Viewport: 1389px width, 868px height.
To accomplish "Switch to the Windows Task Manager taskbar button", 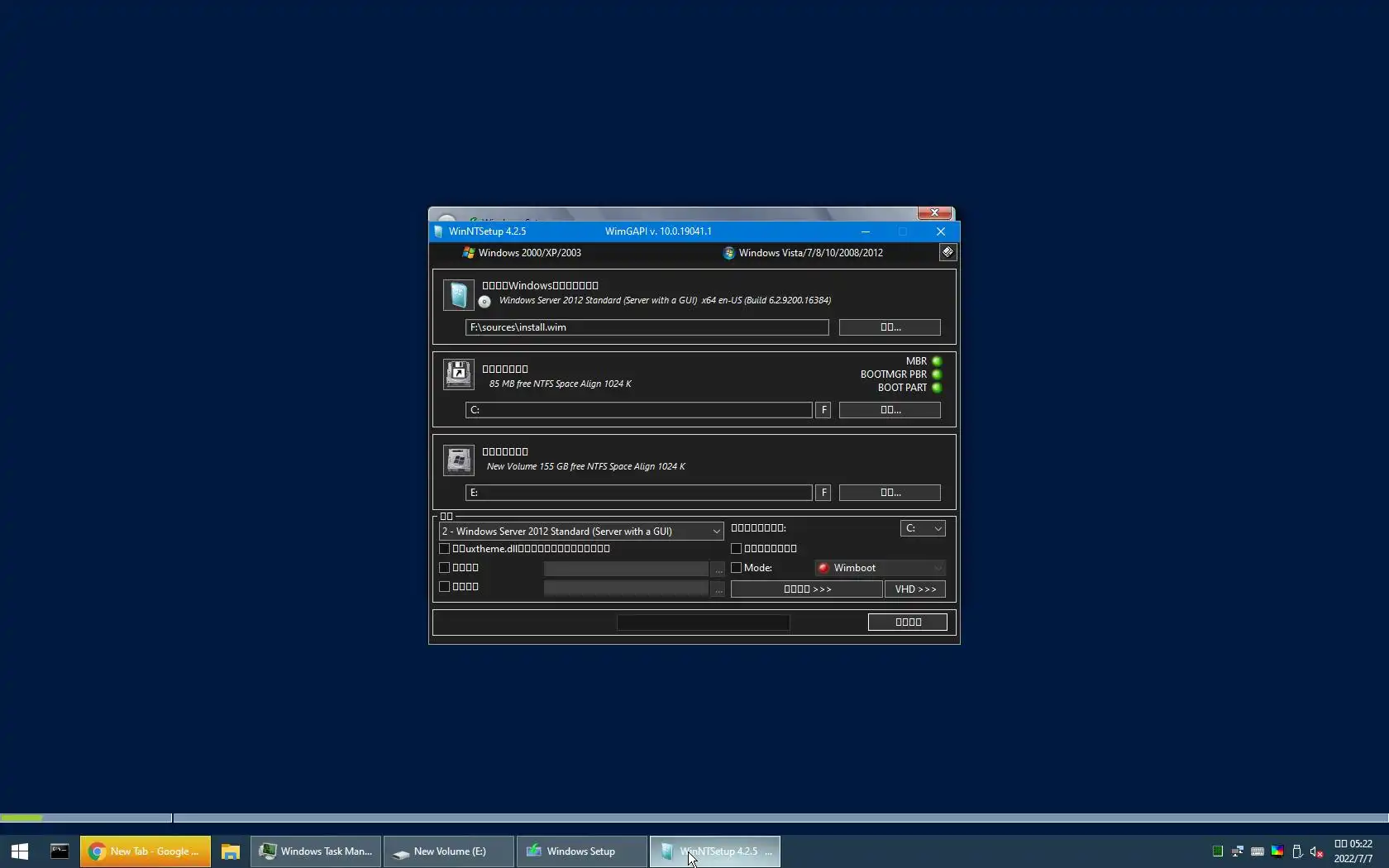I will (x=316, y=851).
